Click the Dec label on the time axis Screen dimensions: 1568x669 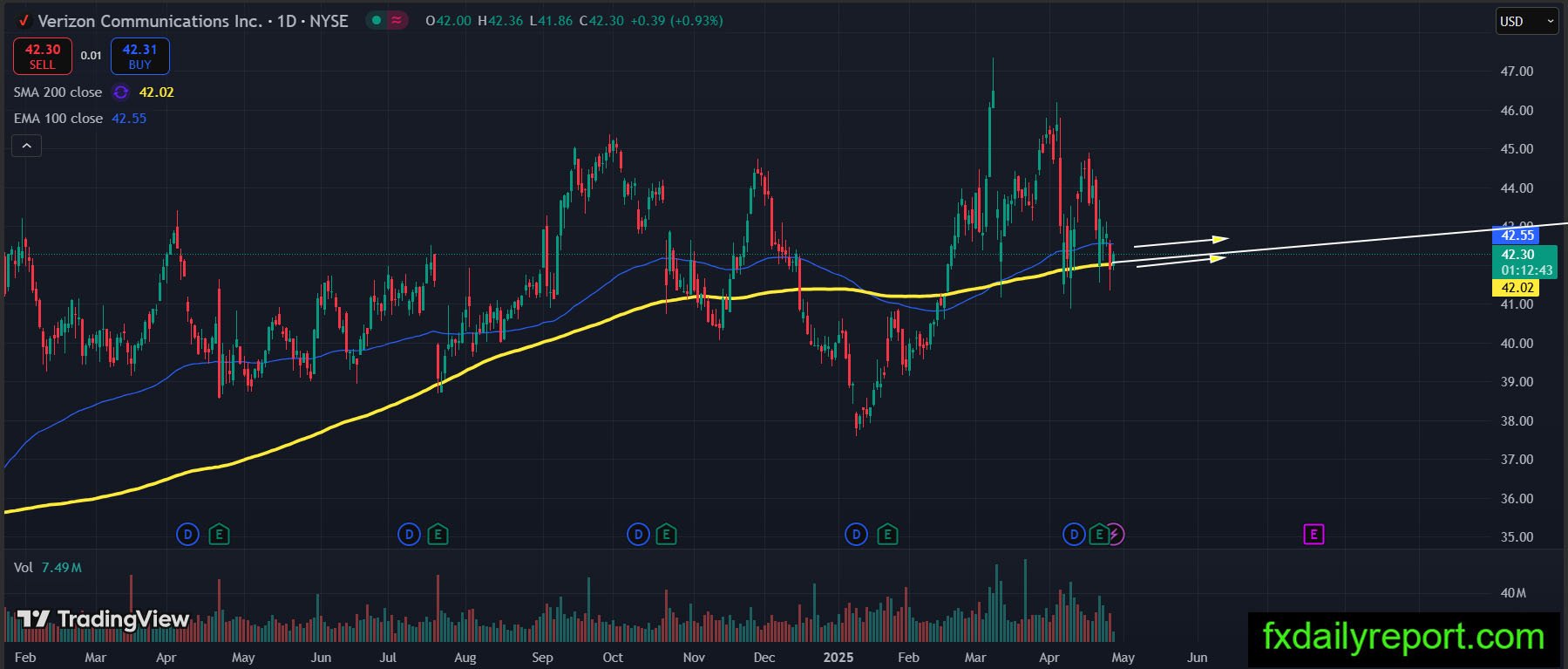[764, 658]
